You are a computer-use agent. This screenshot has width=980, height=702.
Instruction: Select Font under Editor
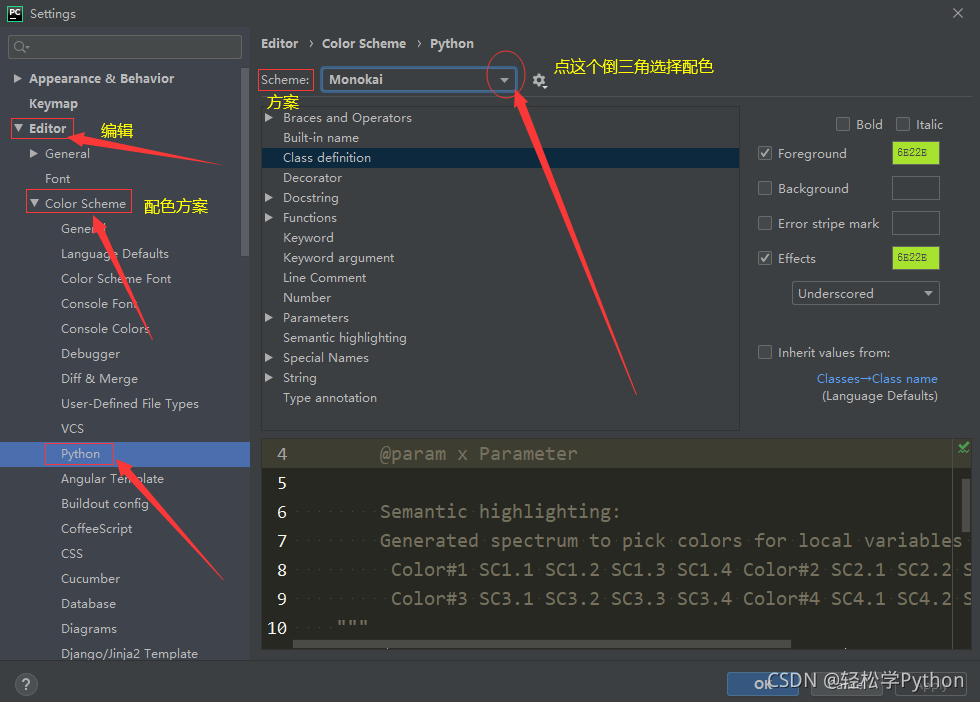coord(58,179)
